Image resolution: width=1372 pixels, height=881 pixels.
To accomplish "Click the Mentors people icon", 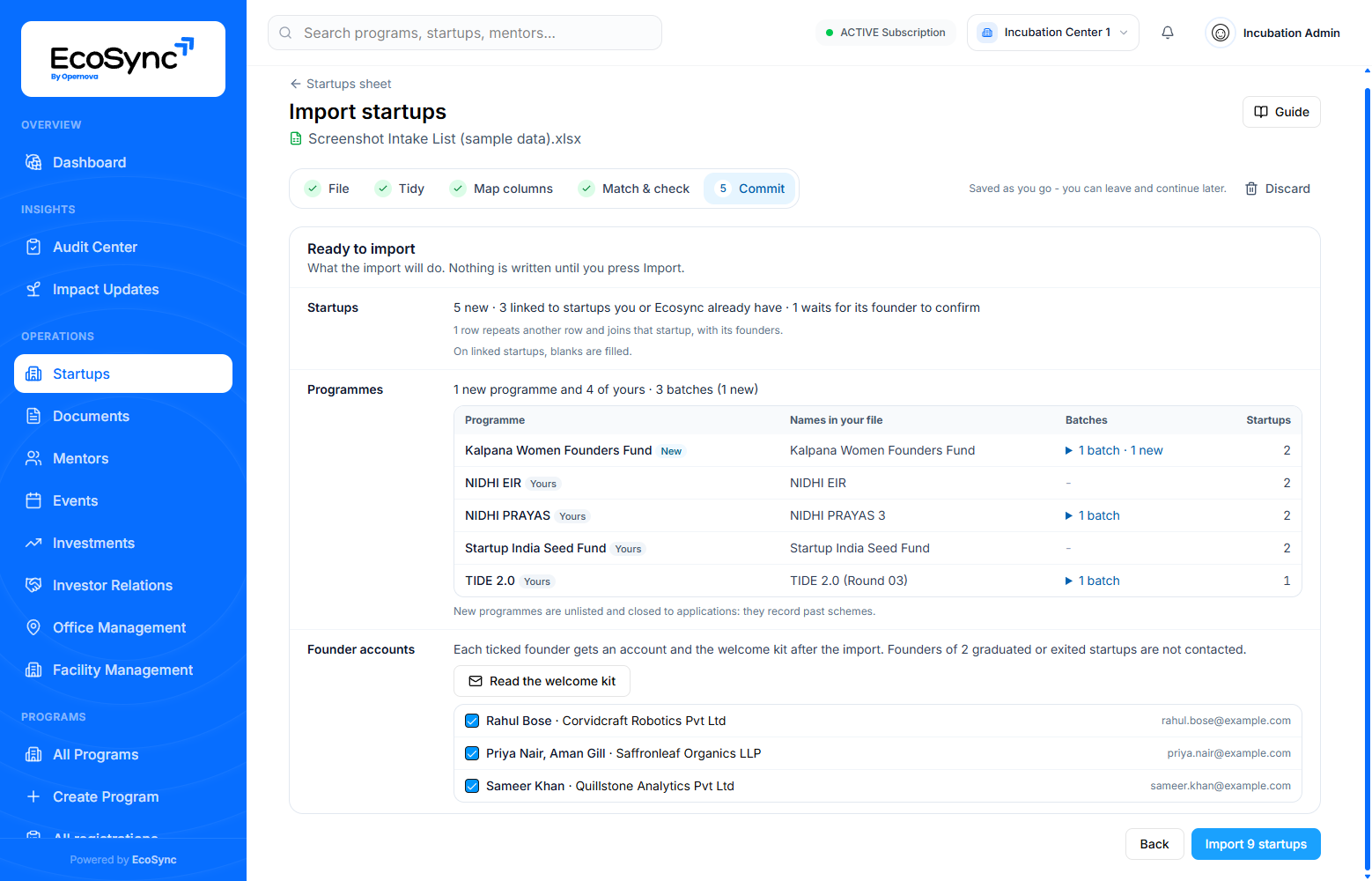I will tap(33, 458).
